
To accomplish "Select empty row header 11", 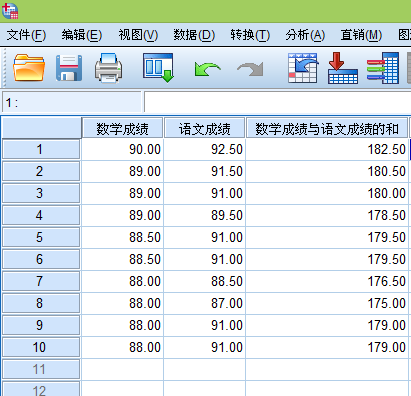I will pos(41,369).
